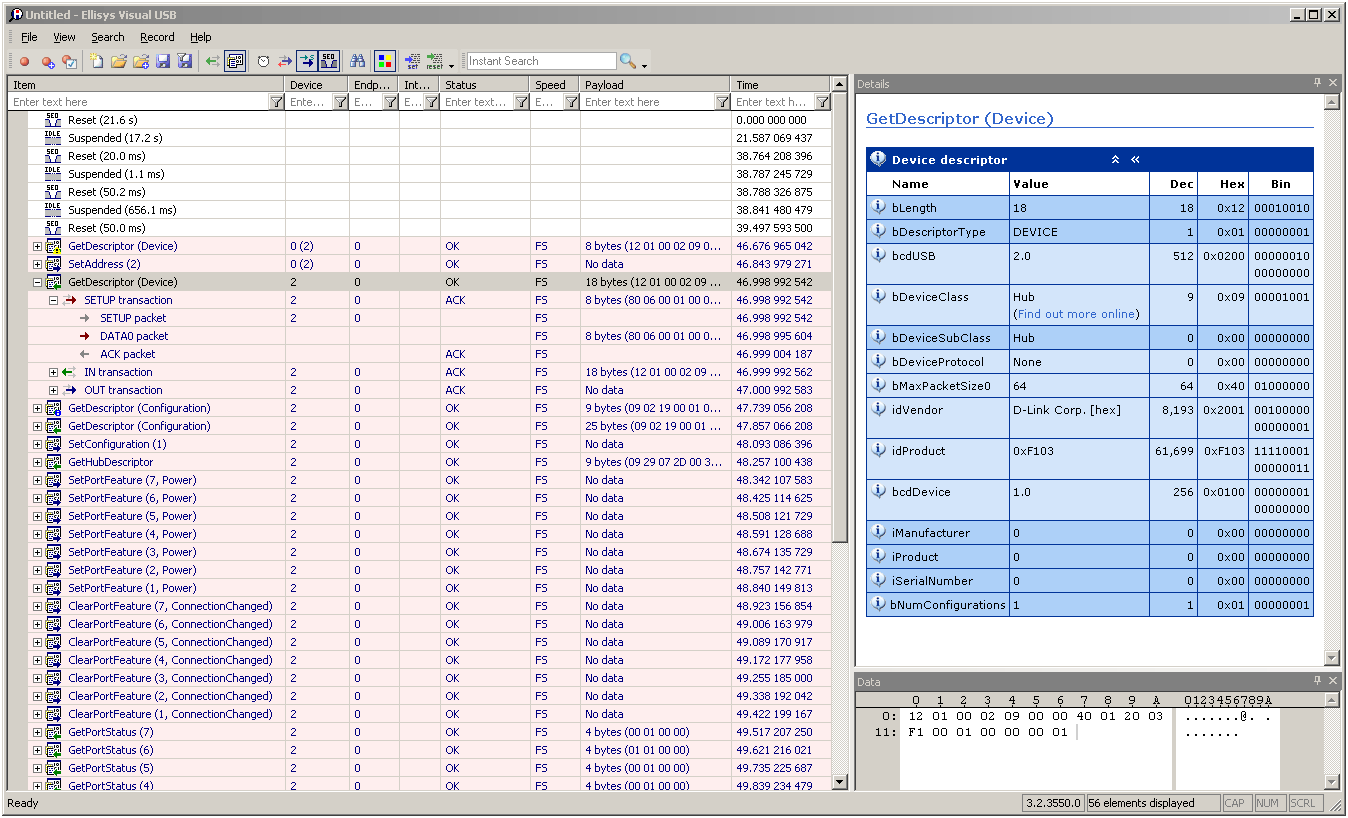The width and height of the screenshot is (1348, 818).
Task: Click the Set marker toolbar icon
Action: [x=411, y=62]
